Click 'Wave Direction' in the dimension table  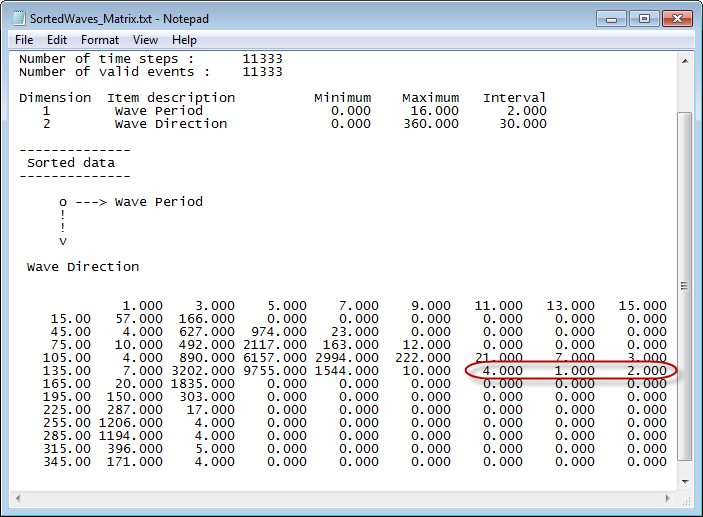click(171, 124)
